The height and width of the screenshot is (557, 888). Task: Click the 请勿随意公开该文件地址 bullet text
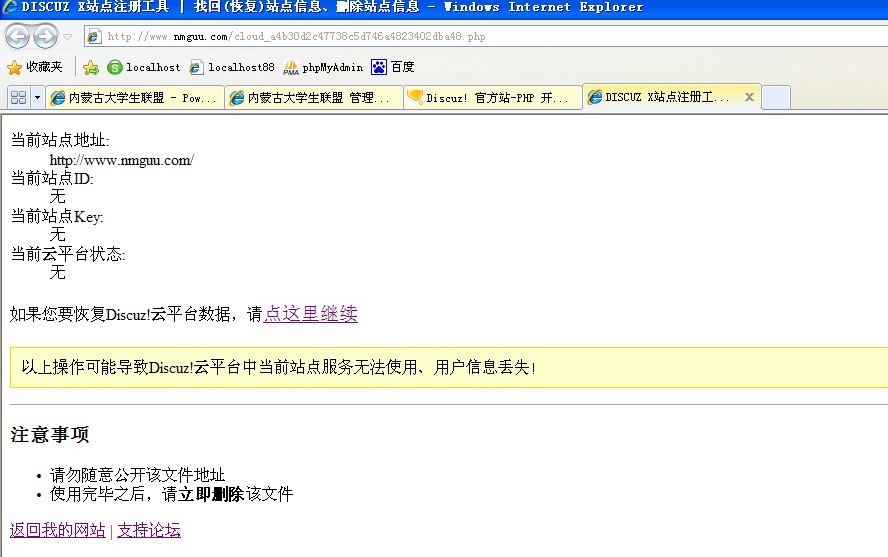tap(138, 474)
